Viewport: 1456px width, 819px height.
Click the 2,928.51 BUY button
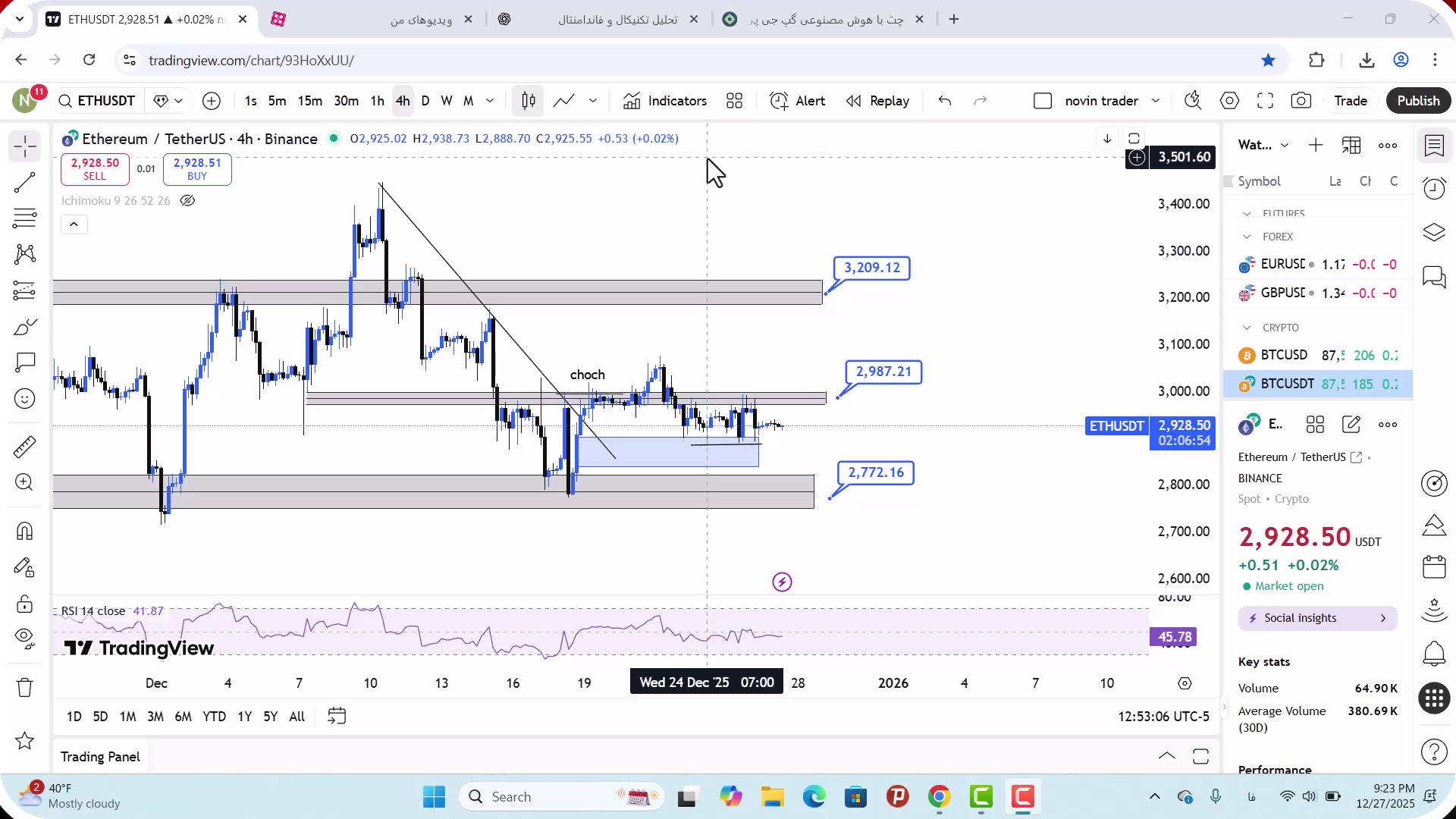pyautogui.click(x=197, y=169)
